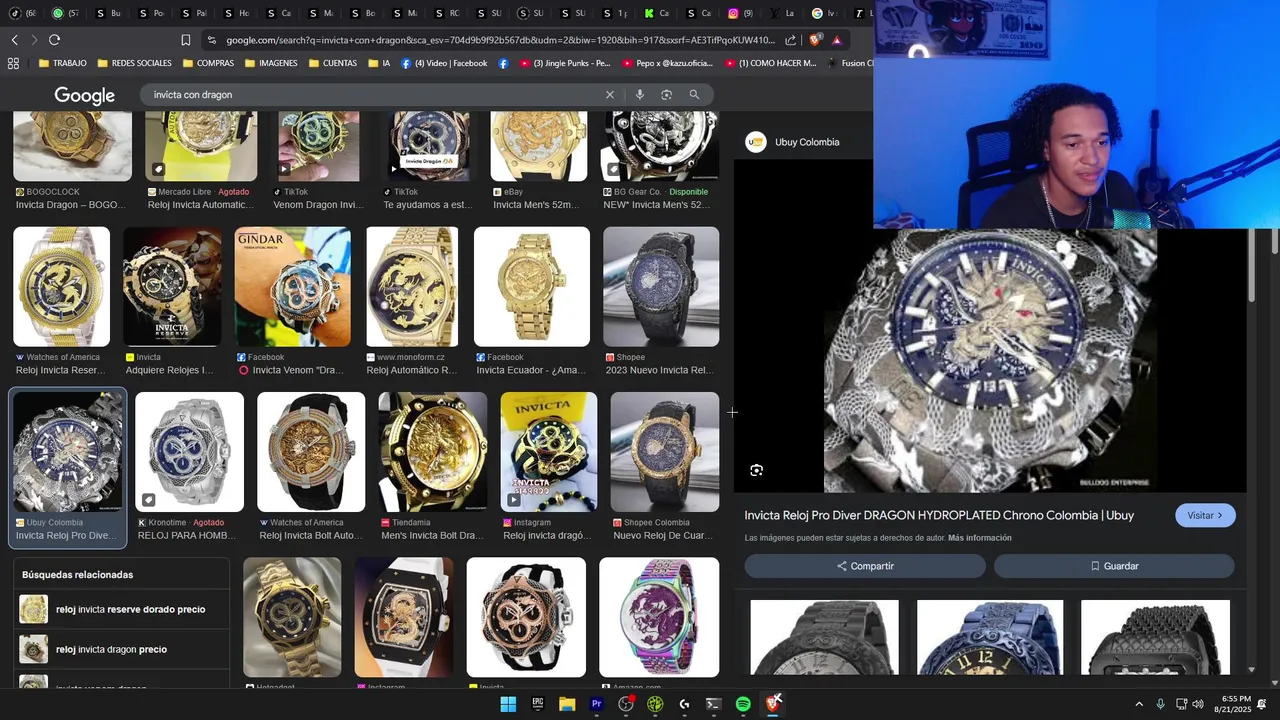
Task: Open Google Lens on the preview image
Action: pos(757,470)
